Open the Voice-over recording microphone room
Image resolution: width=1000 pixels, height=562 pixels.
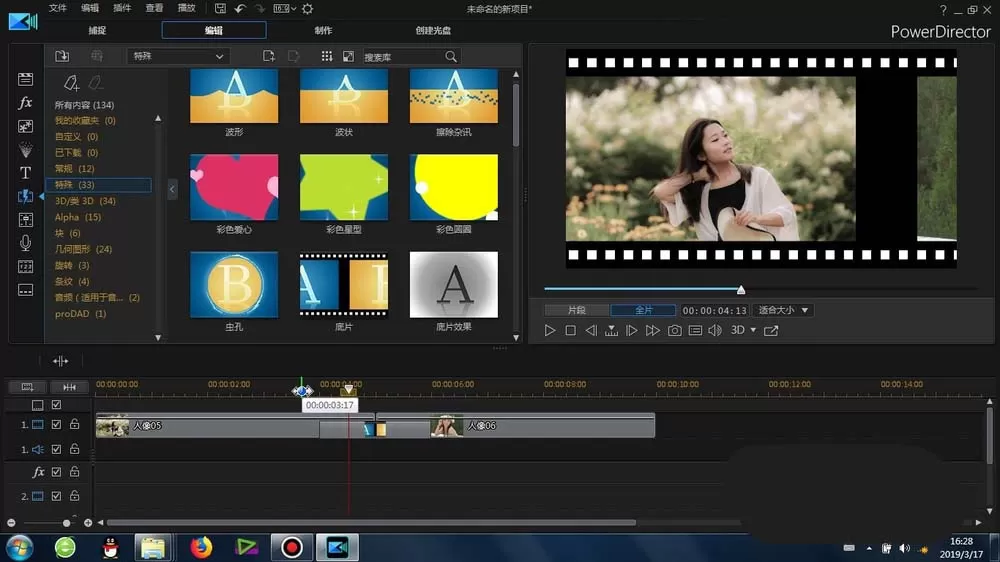[x=26, y=243]
